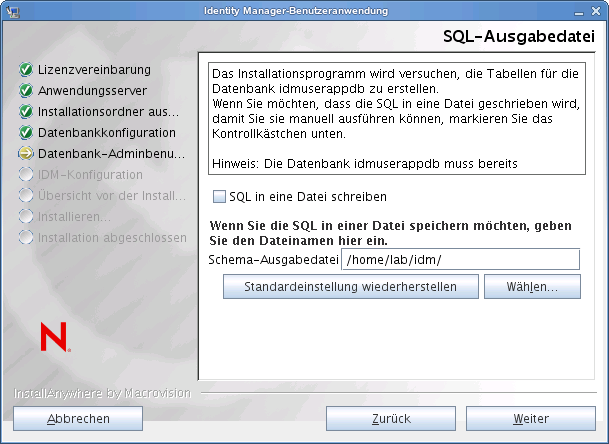This screenshot has width=609, height=444.
Task: Click the Schema-Ausgabedatei path field
Action: 461,259
